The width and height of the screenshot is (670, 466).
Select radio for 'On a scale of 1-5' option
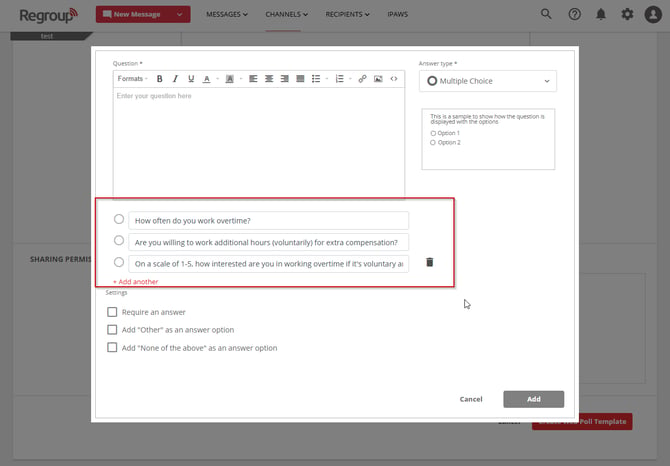119,262
